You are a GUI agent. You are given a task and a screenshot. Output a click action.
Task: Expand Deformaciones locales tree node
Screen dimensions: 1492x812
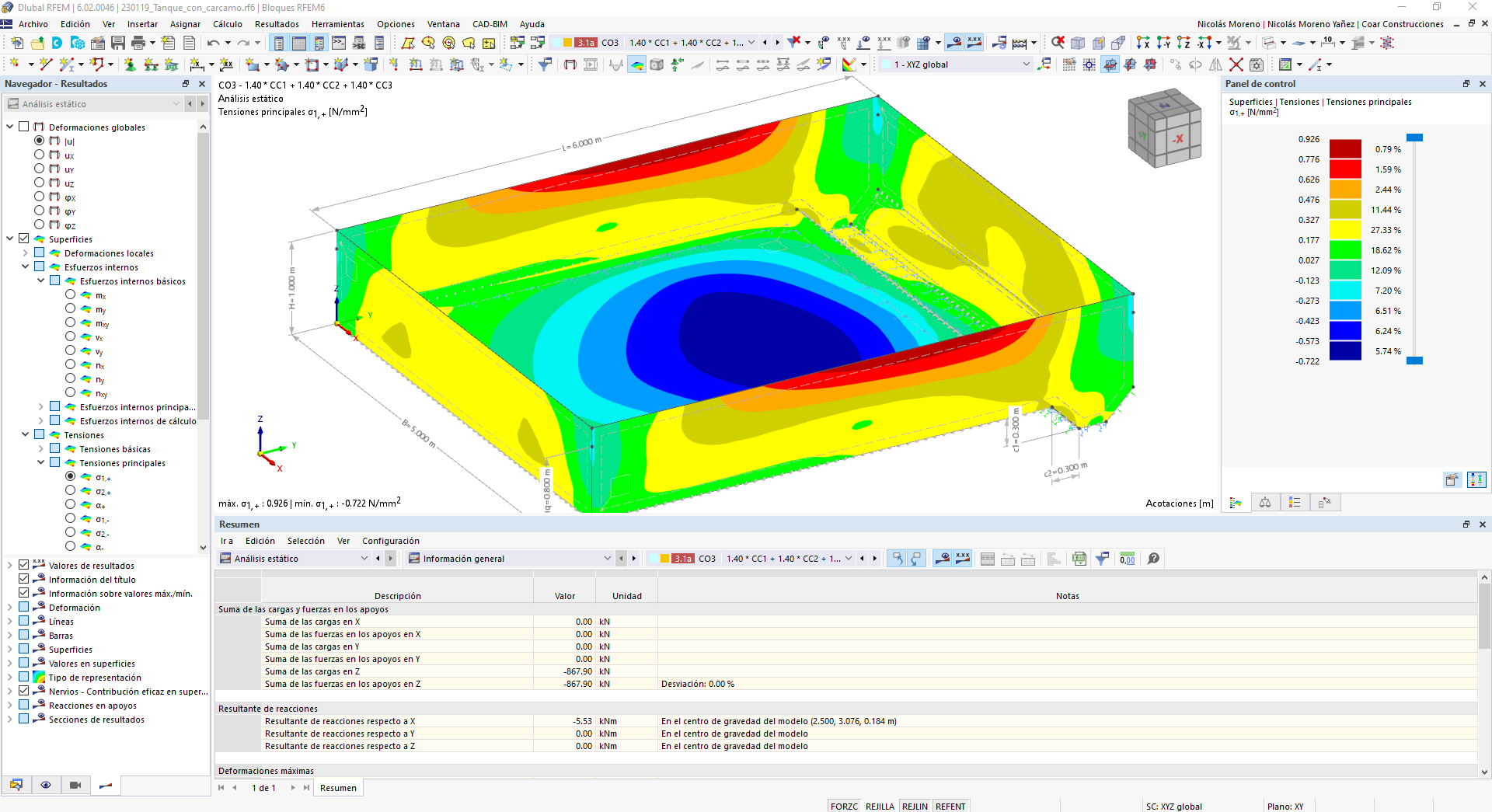pyautogui.click(x=26, y=253)
